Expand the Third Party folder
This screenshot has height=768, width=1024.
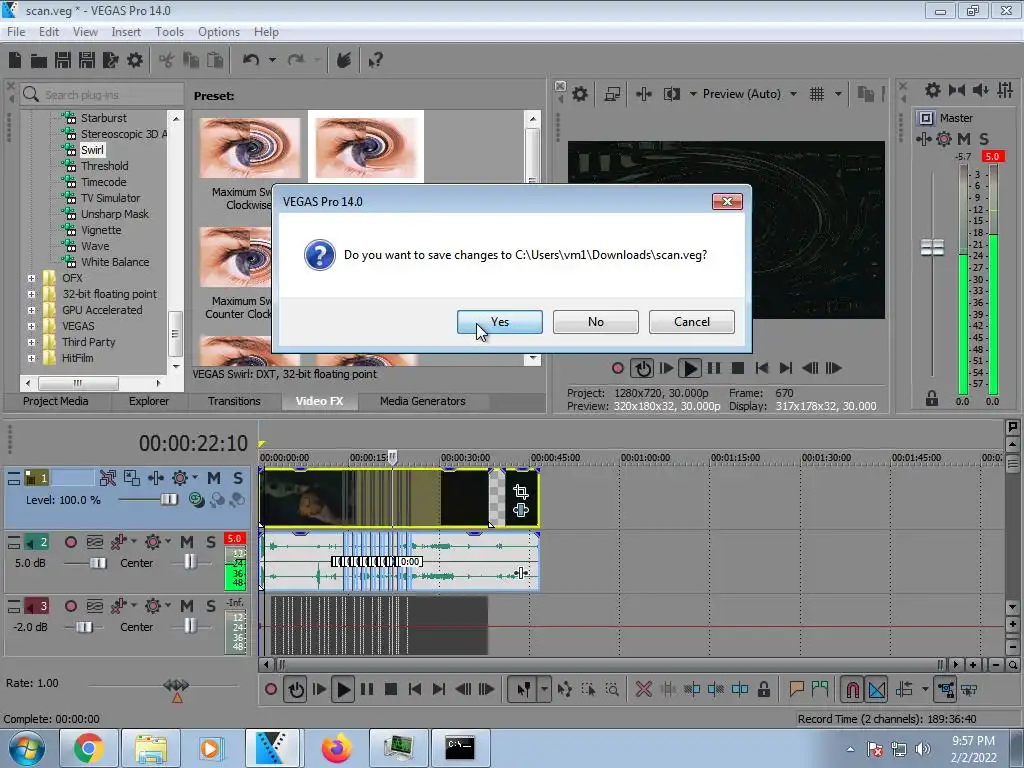tap(31, 342)
